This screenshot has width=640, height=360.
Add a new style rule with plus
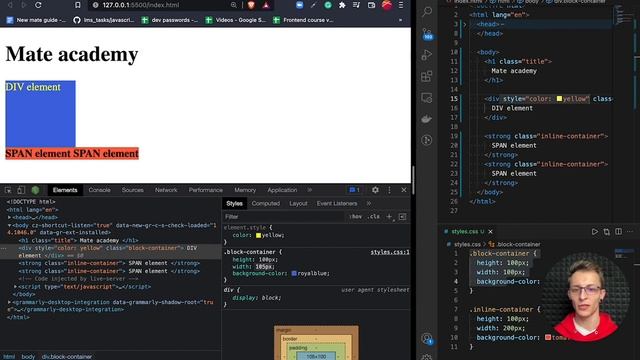tap(389, 217)
